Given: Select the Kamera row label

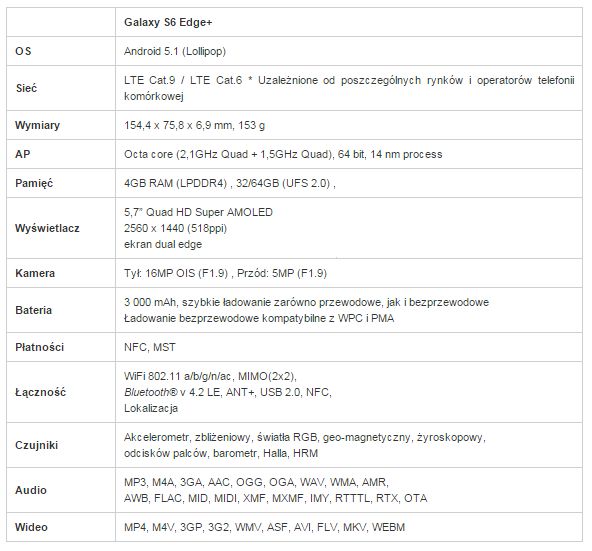Looking at the screenshot, I should (35, 273).
